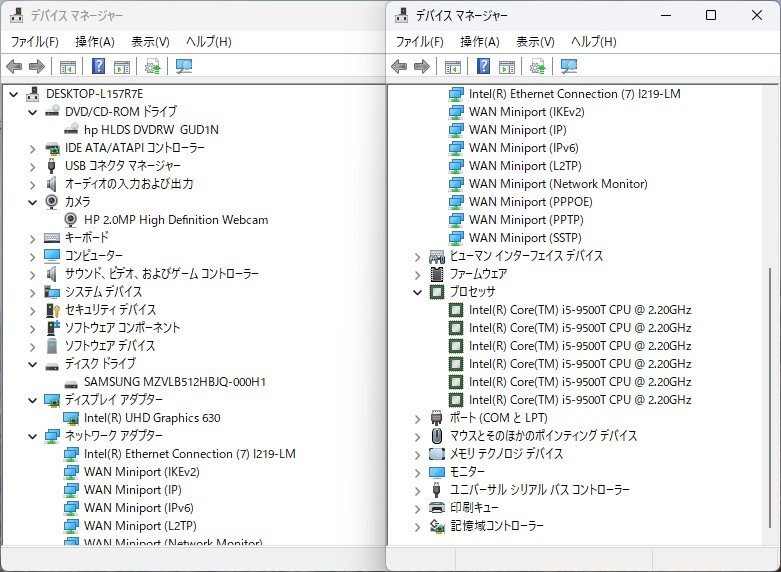Collapse the カメラ node

(32, 202)
